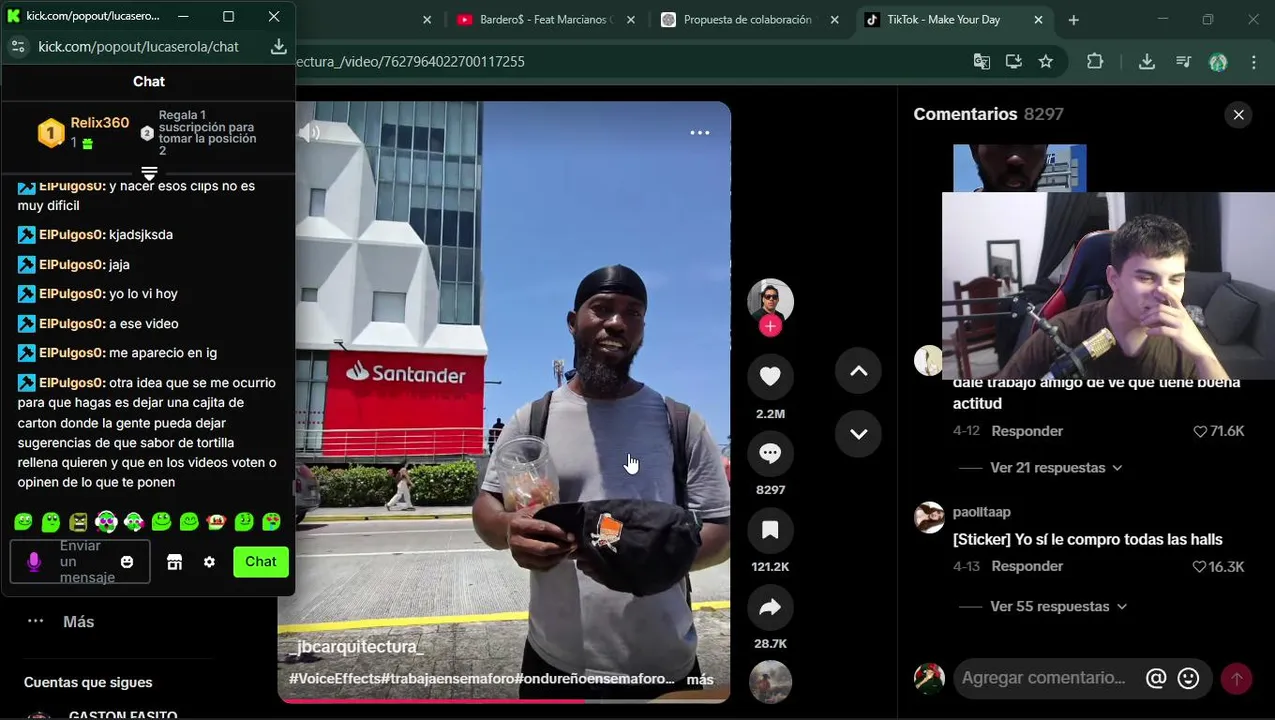Focus Kick 'Enviar un mensaje' field
Screen dimensions: 1275x720
pyautogui.click(x=82, y=562)
